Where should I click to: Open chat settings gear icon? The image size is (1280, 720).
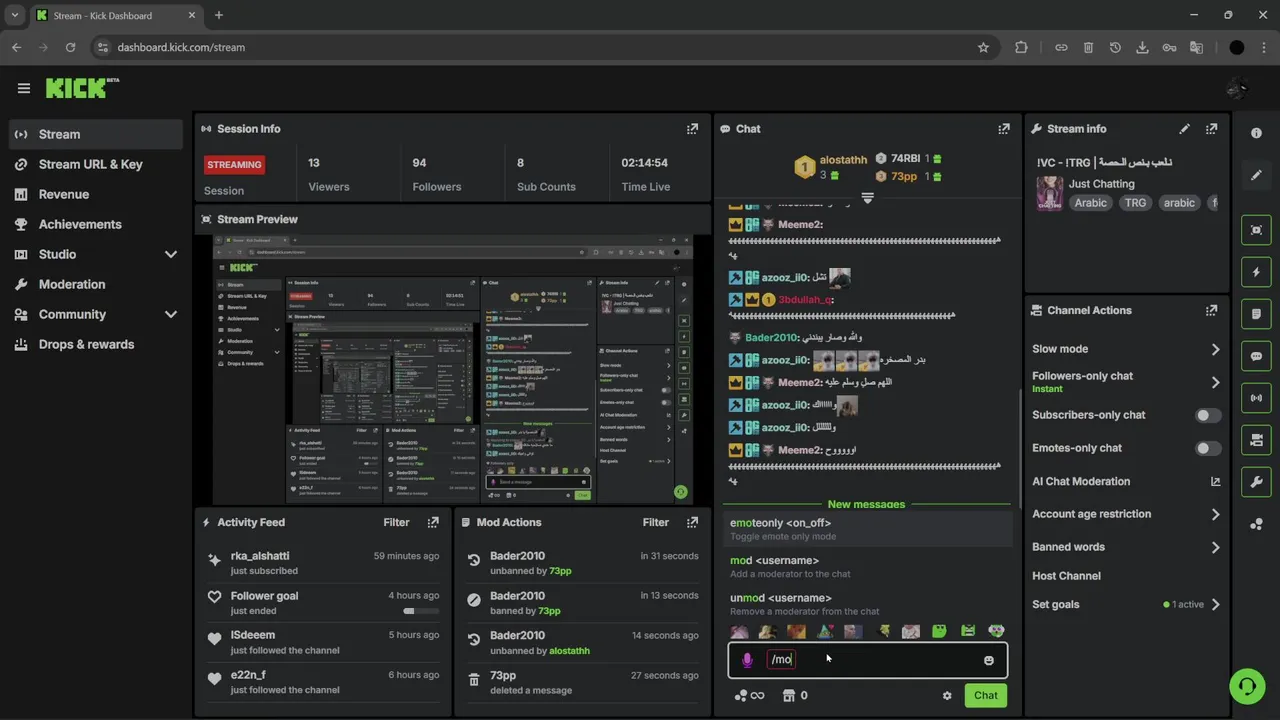[x=947, y=696]
